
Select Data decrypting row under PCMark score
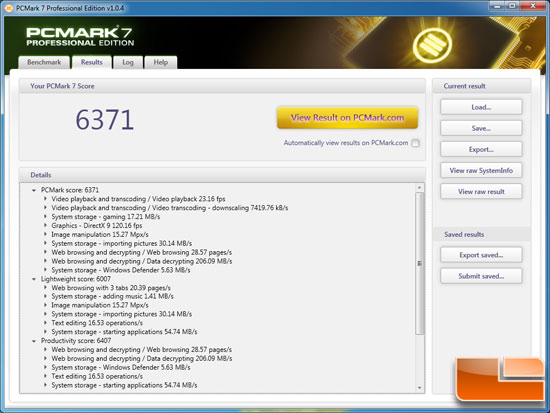point(141,261)
